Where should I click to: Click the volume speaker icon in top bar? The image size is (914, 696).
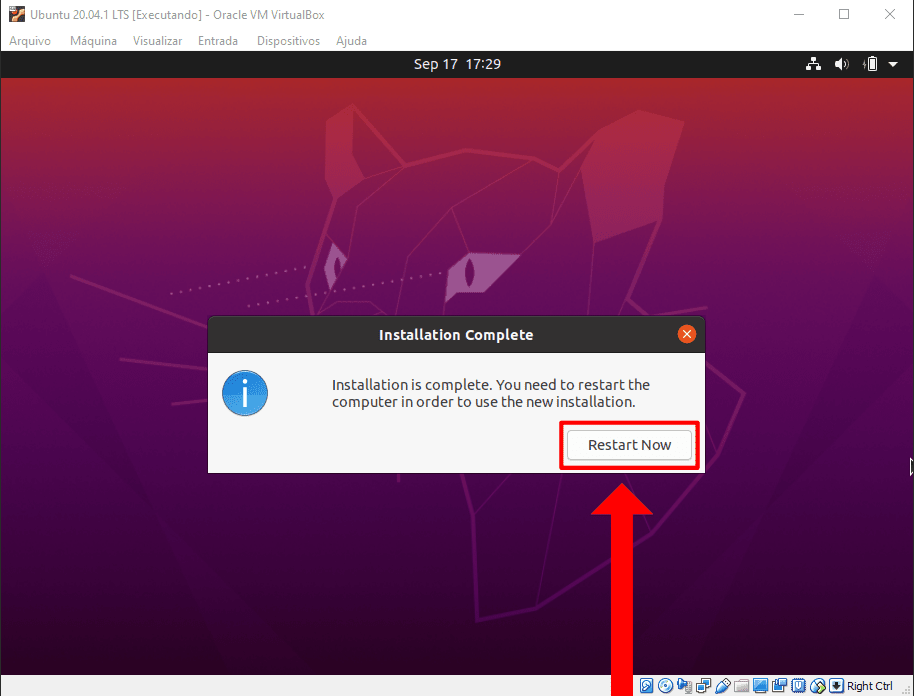(x=841, y=64)
